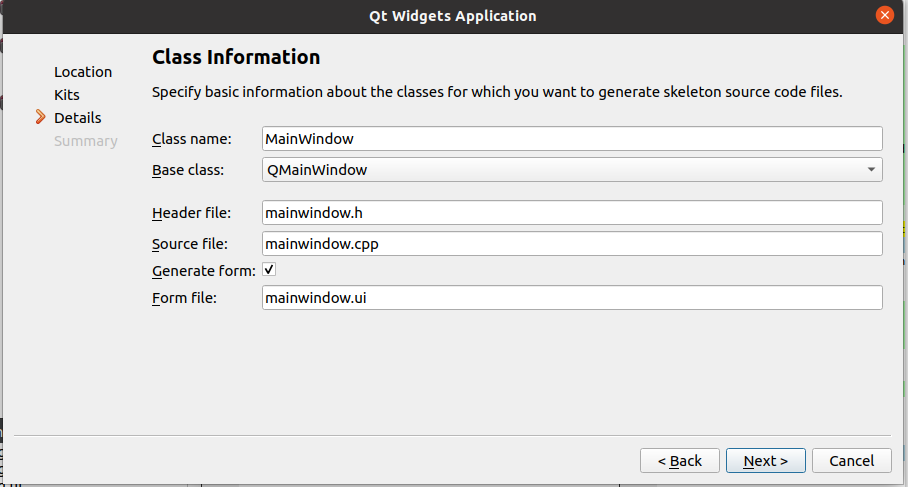Click the orange arrow beside Details
The height and width of the screenshot is (487, 908).
[x=40, y=118]
